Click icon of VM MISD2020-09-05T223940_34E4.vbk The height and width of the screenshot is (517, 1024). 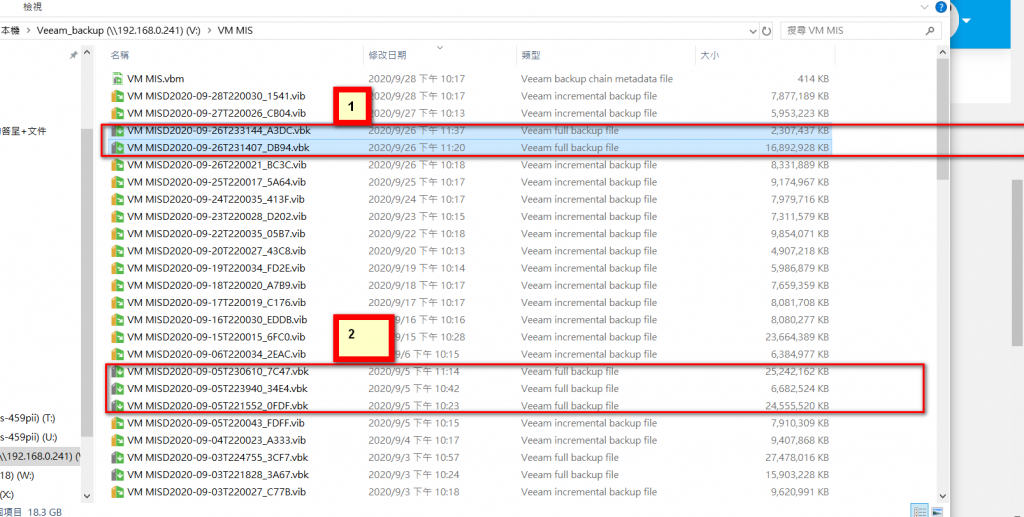tap(118, 388)
